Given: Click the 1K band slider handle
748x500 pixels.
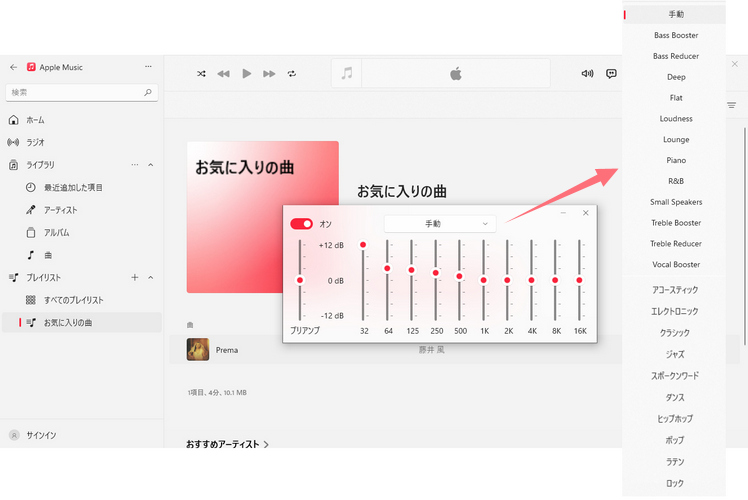Looking at the screenshot, I should pos(483,280).
